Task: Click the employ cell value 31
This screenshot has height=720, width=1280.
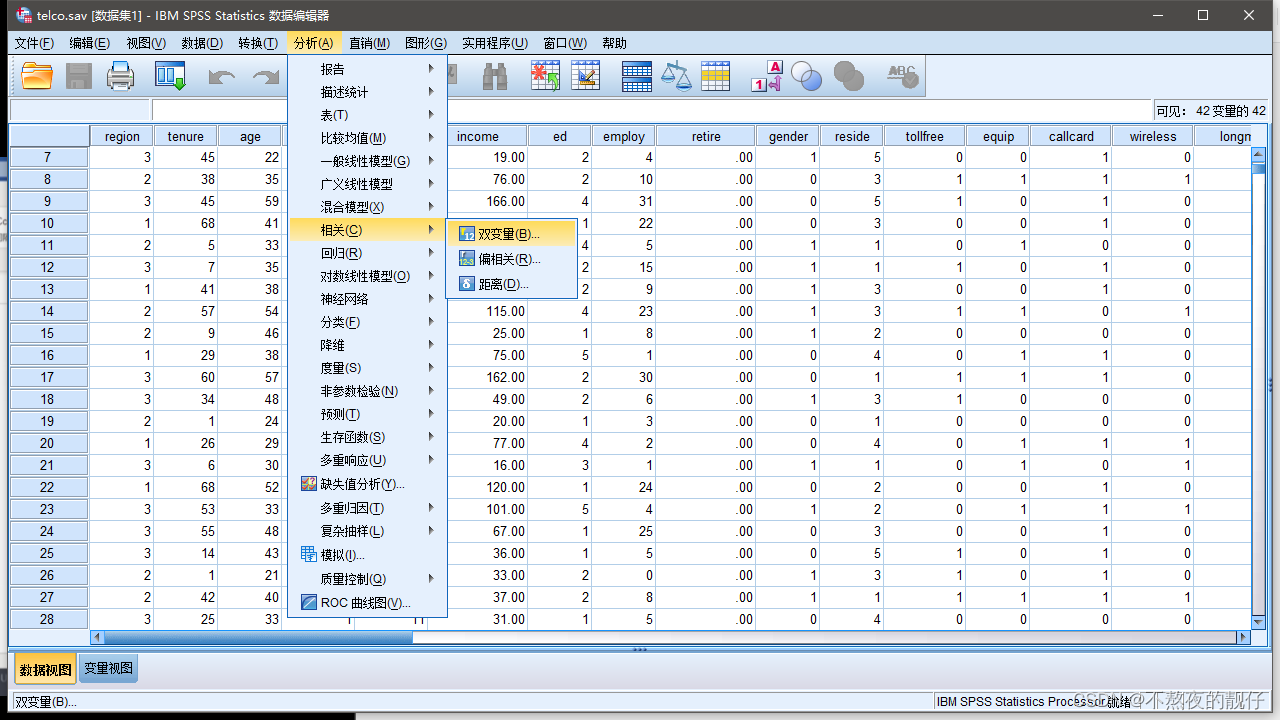Action: coord(624,201)
